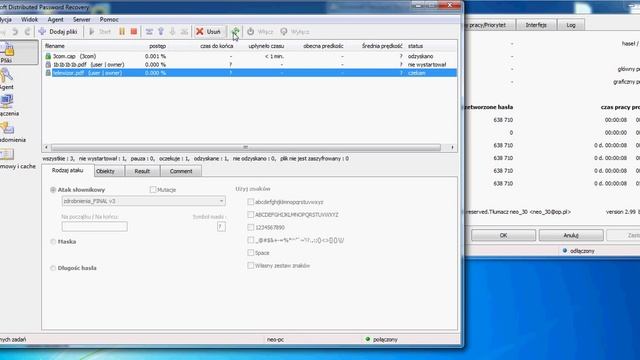Click the blue disconnected indicator in right window
The image size is (640, 360).
(x=565, y=251)
